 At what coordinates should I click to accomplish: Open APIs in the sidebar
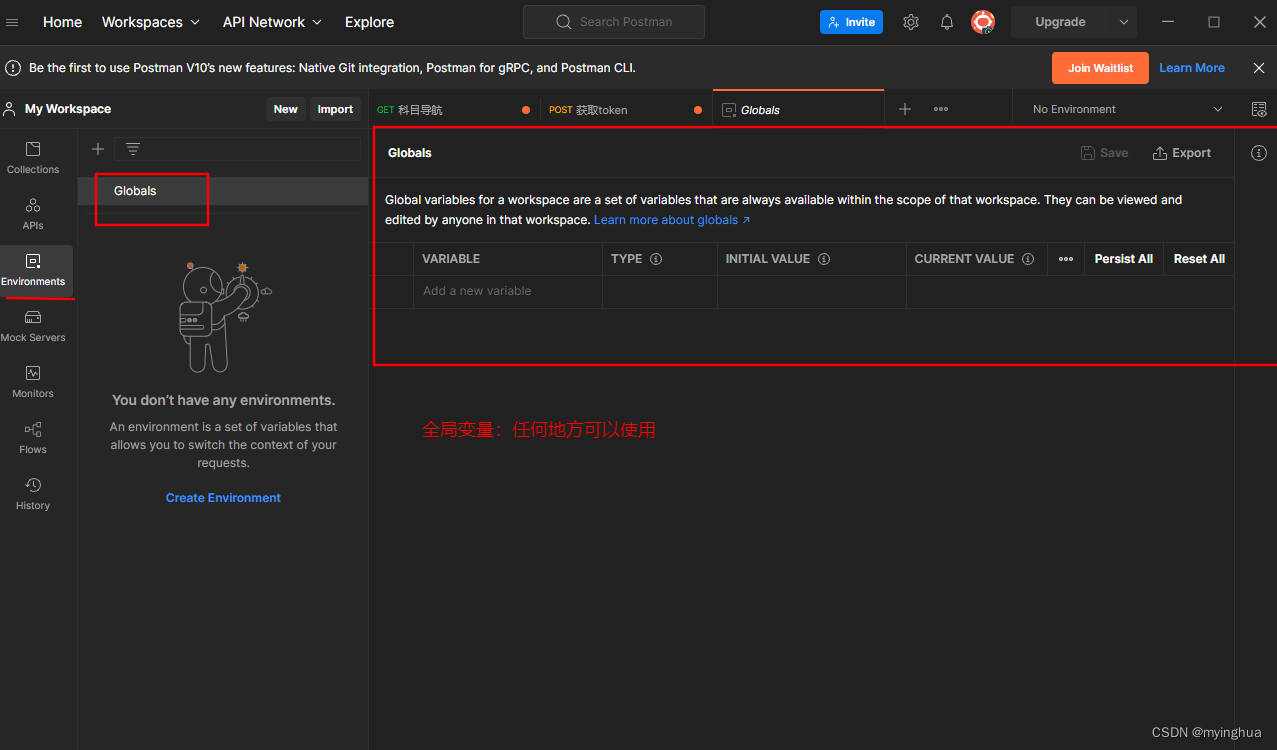33,214
